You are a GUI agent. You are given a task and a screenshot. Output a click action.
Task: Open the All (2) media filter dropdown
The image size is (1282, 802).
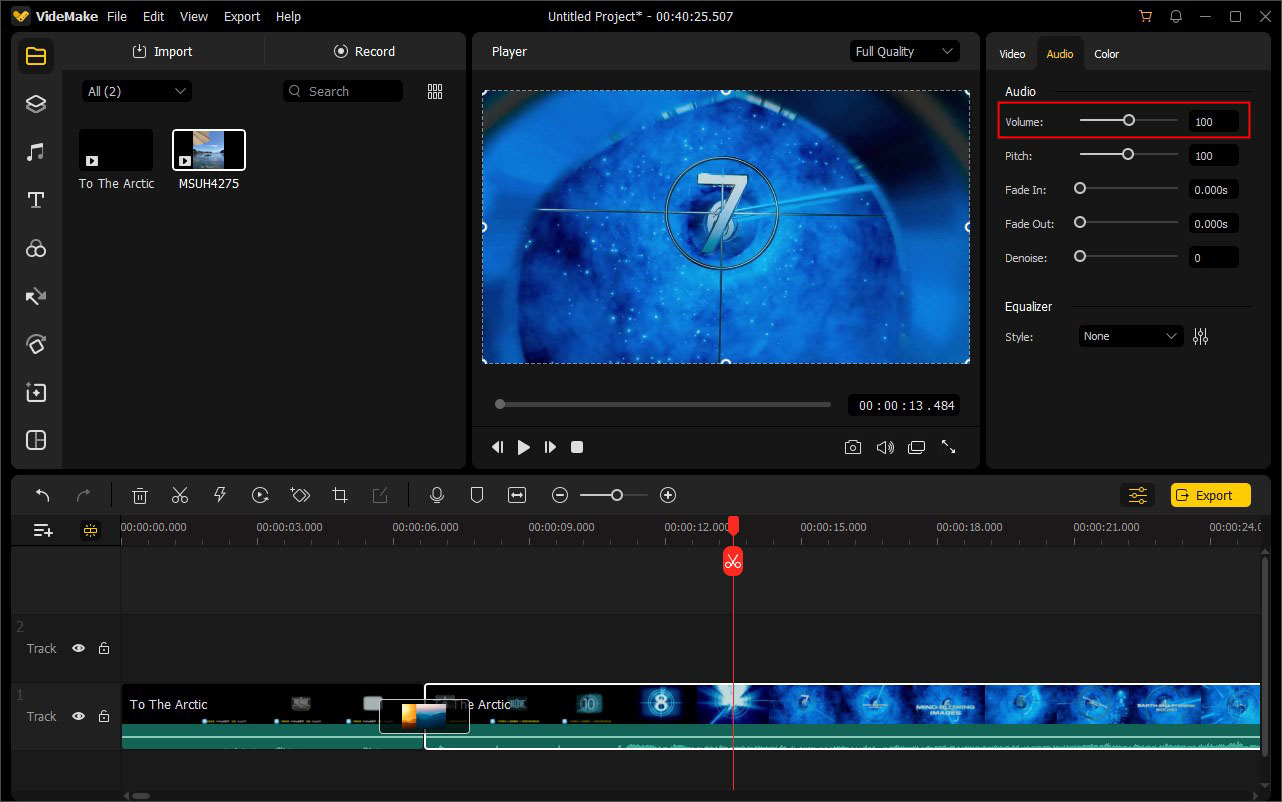[137, 91]
